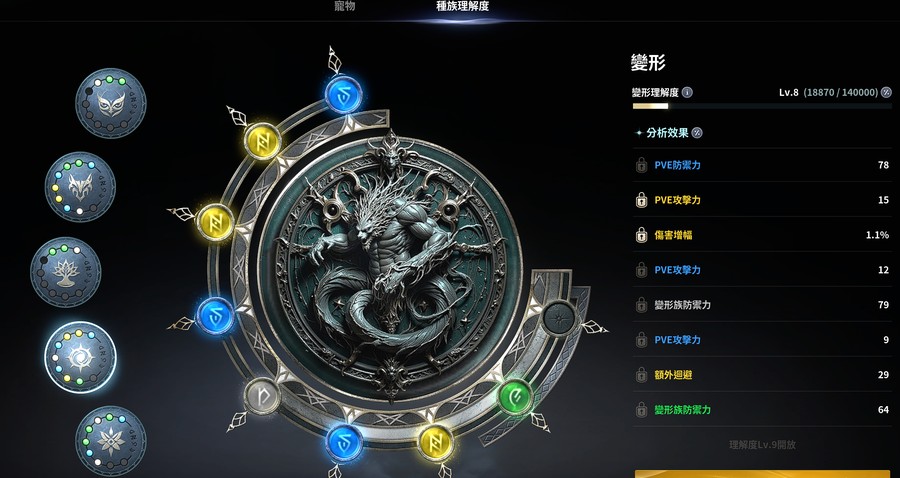Switch to the 寵物 tab

(x=345, y=6)
